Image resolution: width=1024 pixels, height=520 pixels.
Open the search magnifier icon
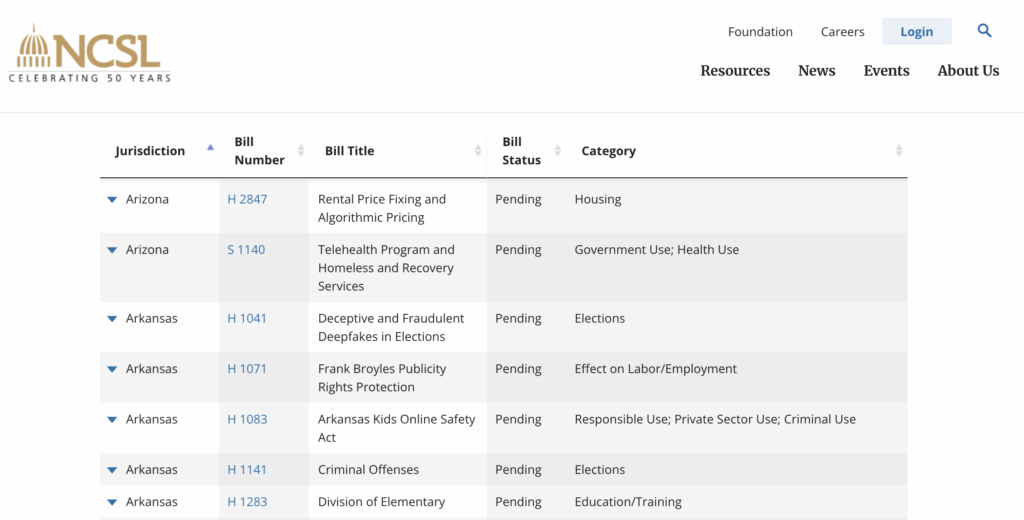tap(984, 31)
